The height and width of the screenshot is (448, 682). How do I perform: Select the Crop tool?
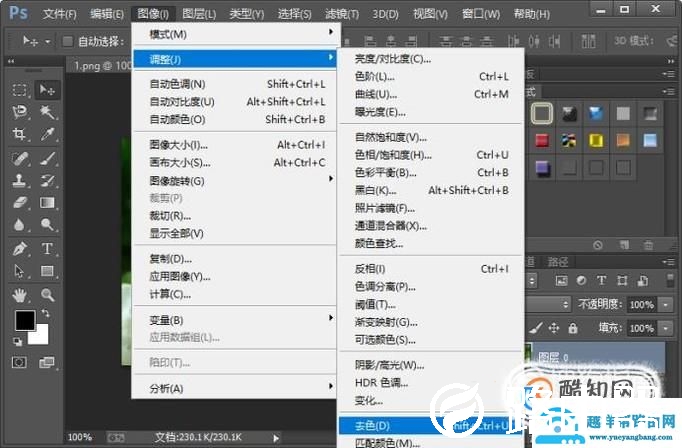pos(20,134)
